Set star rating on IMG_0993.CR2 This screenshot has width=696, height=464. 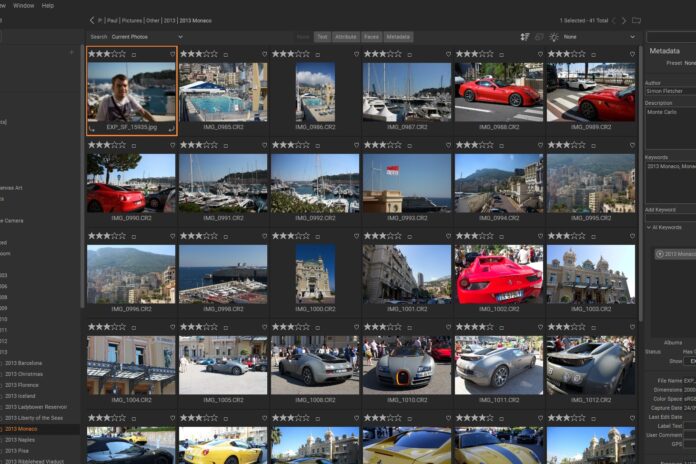pos(383,145)
